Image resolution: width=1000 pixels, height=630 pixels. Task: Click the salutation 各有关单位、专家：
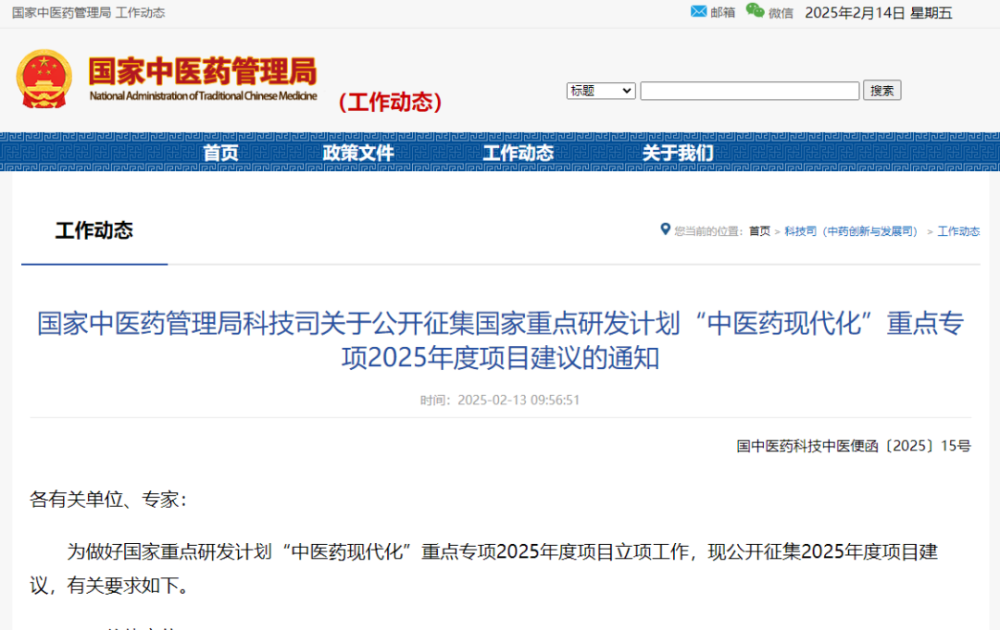108,499
